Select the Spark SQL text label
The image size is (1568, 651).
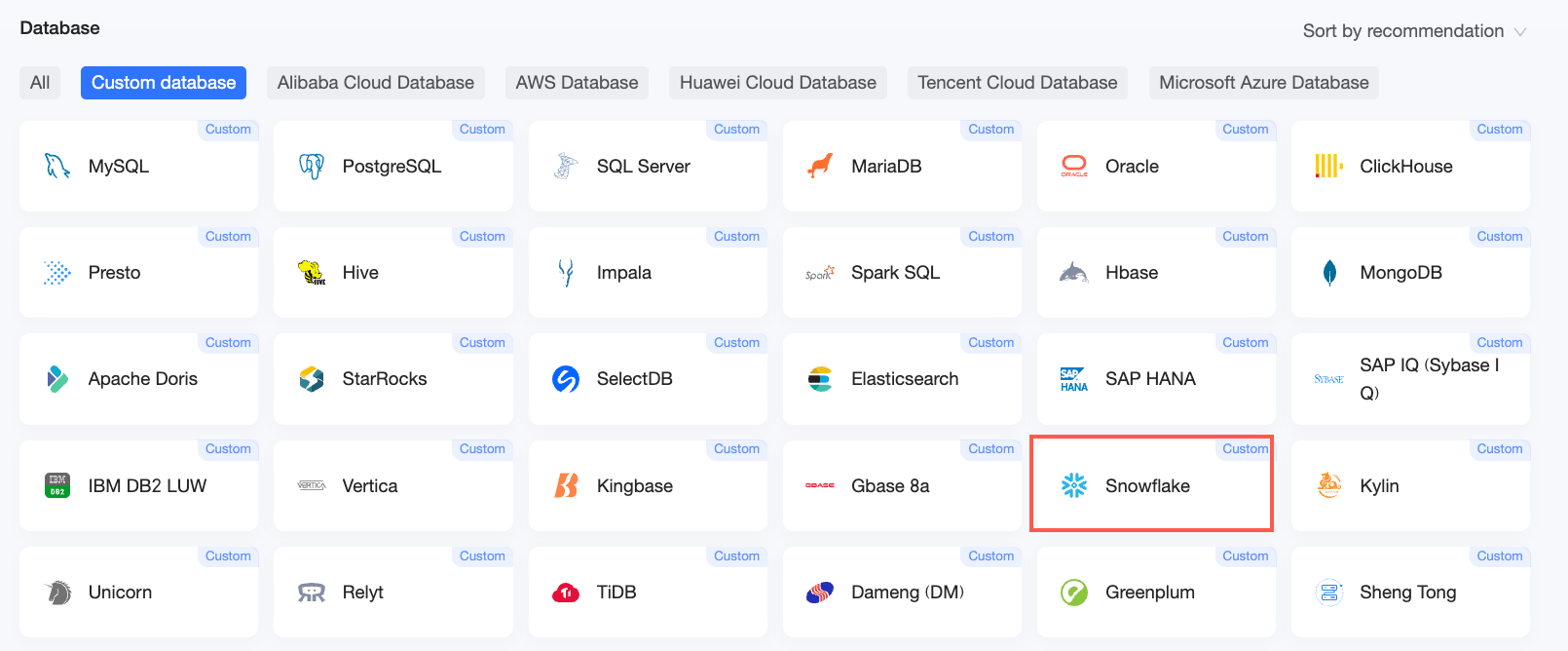tap(896, 273)
